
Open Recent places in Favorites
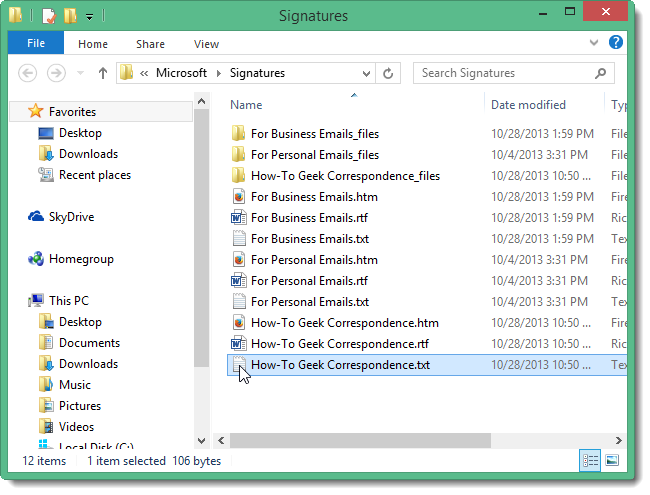tap(95, 175)
